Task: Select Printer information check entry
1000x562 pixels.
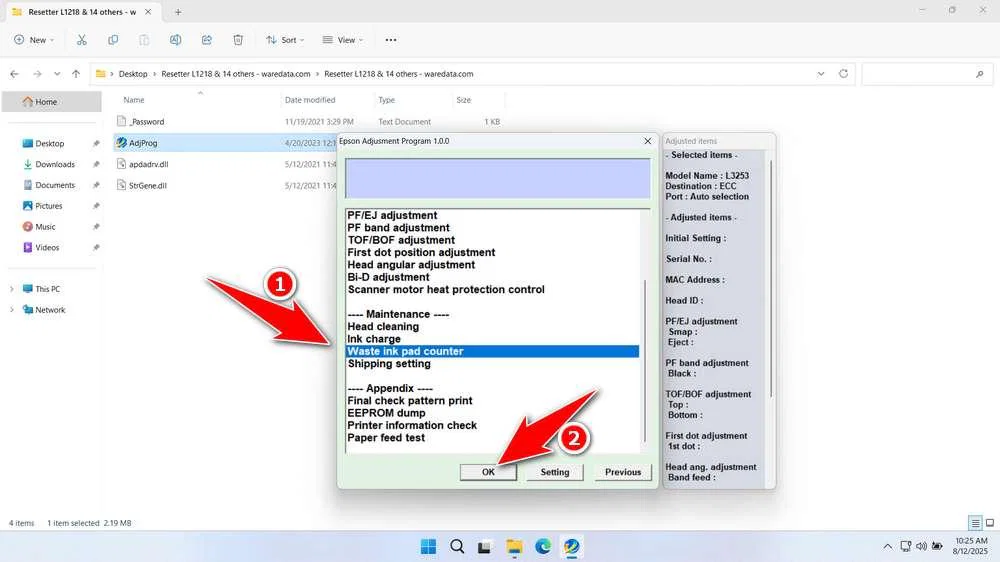Action: tap(412, 425)
